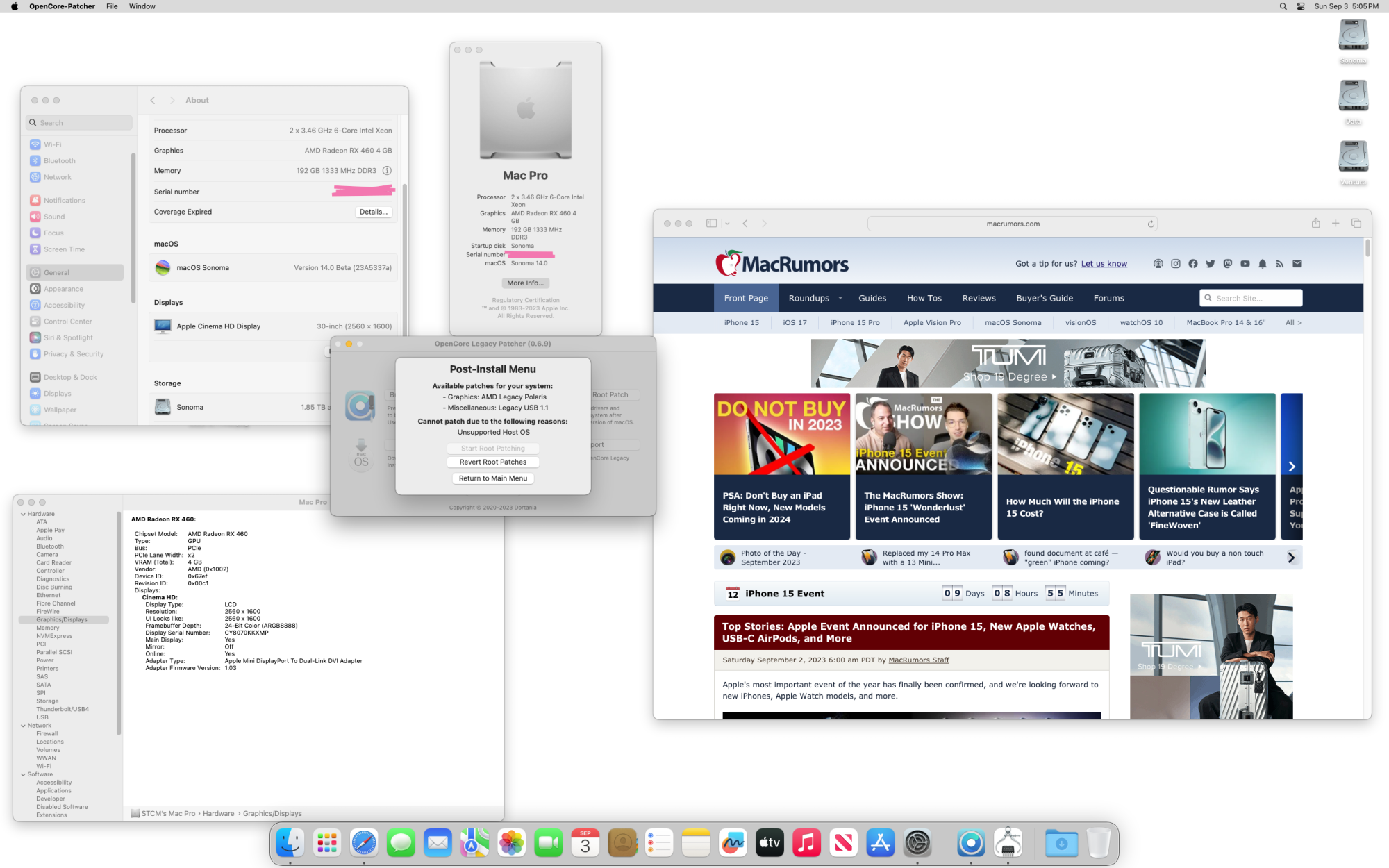Open Maps app in dock
1389x868 pixels.
point(474,843)
